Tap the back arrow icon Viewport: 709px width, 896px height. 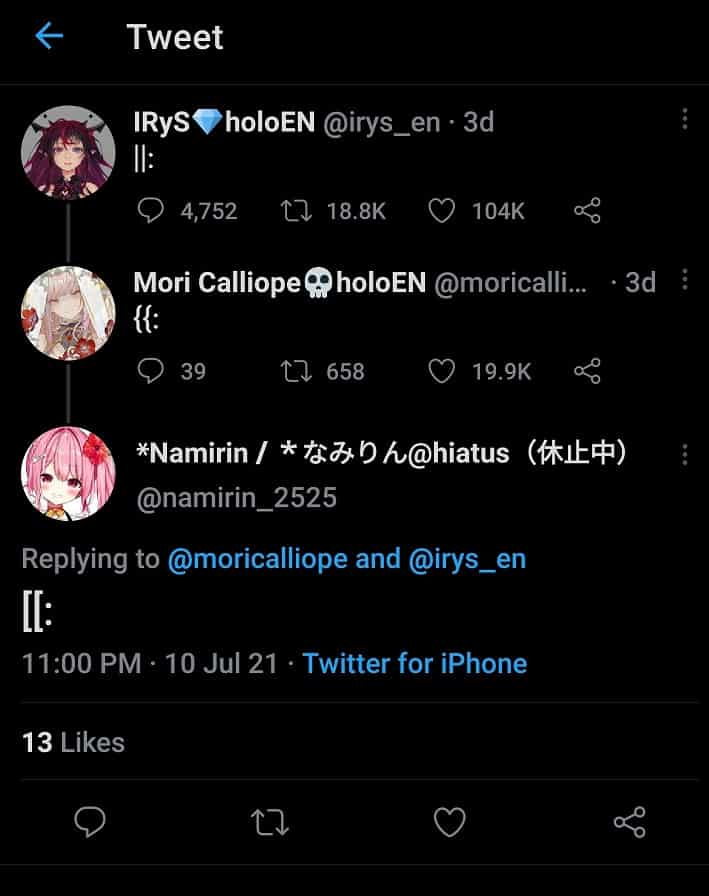48,37
